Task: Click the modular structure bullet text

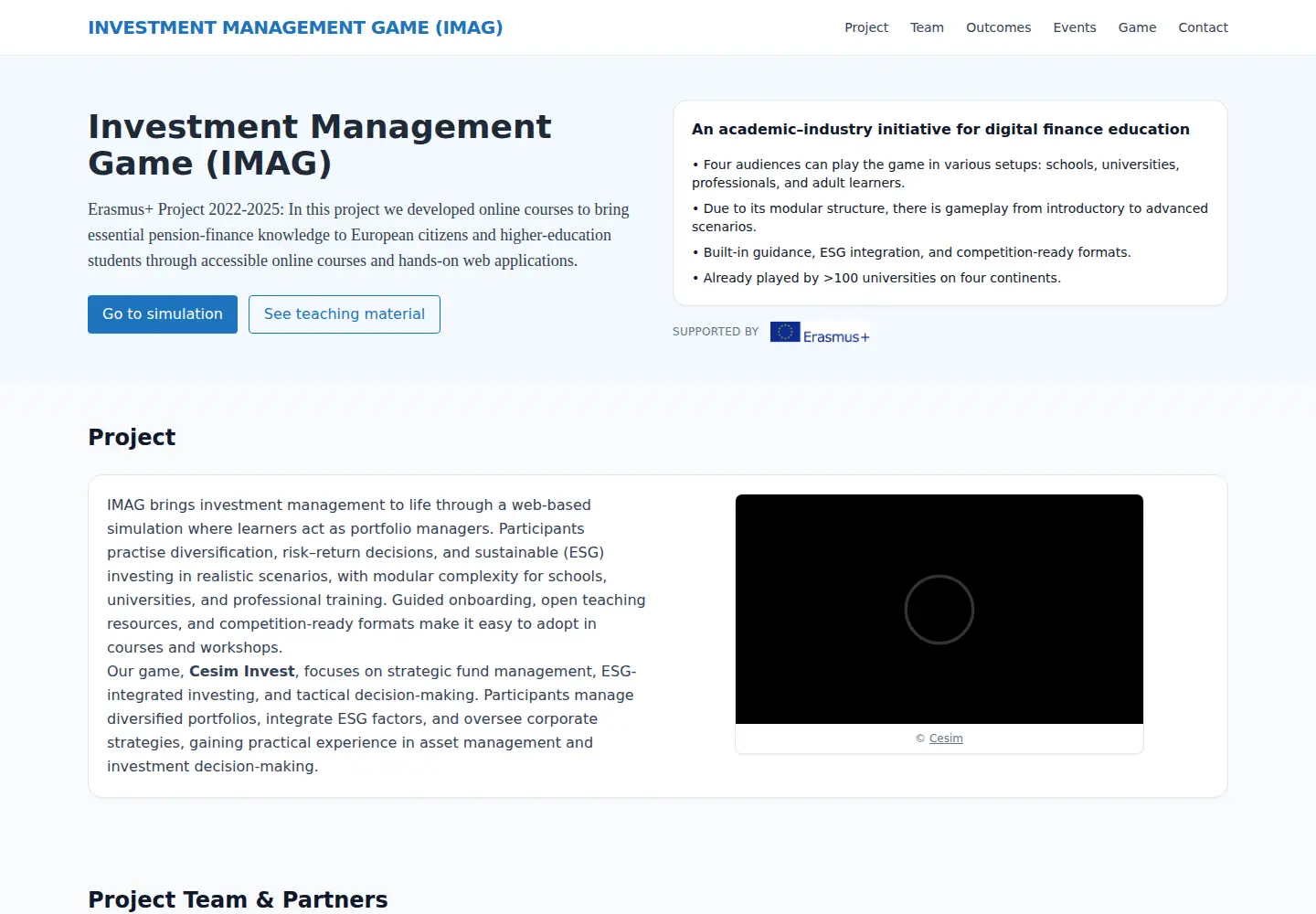Action: 950,218
